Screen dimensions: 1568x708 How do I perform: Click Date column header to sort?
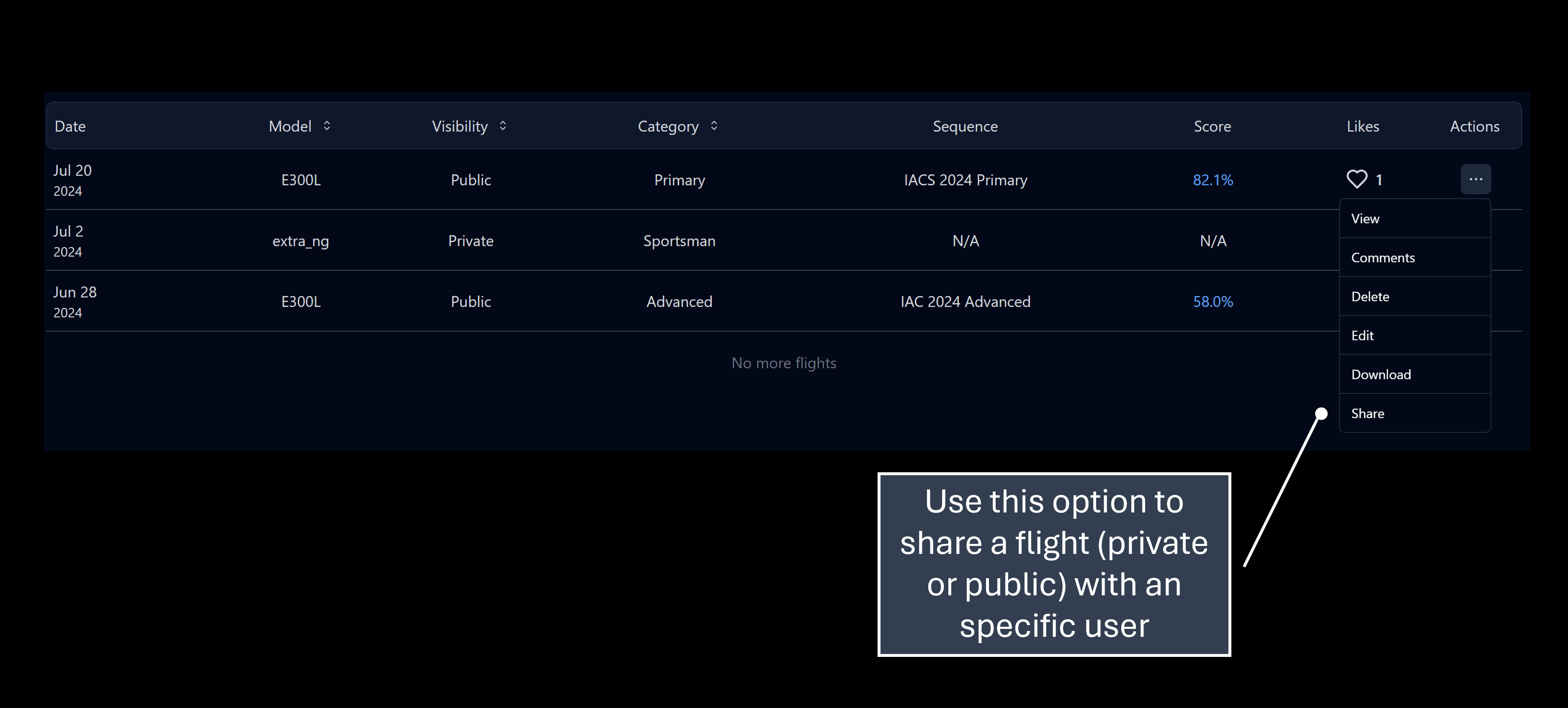click(x=70, y=126)
